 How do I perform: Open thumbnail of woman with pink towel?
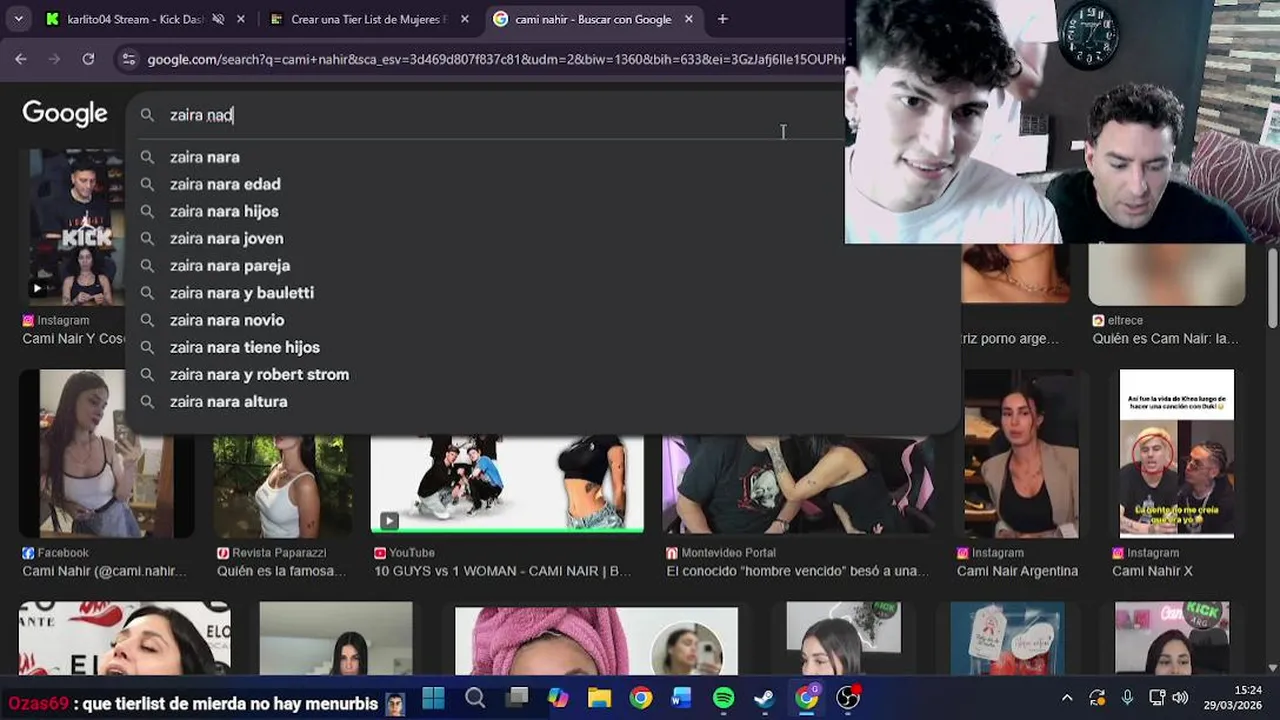pyautogui.click(x=596, y=641)
